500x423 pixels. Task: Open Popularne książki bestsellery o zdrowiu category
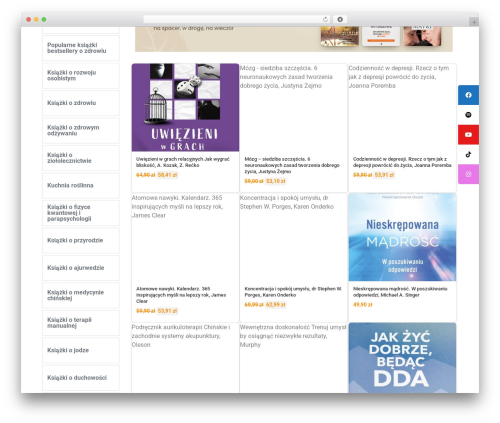point(81,48)
